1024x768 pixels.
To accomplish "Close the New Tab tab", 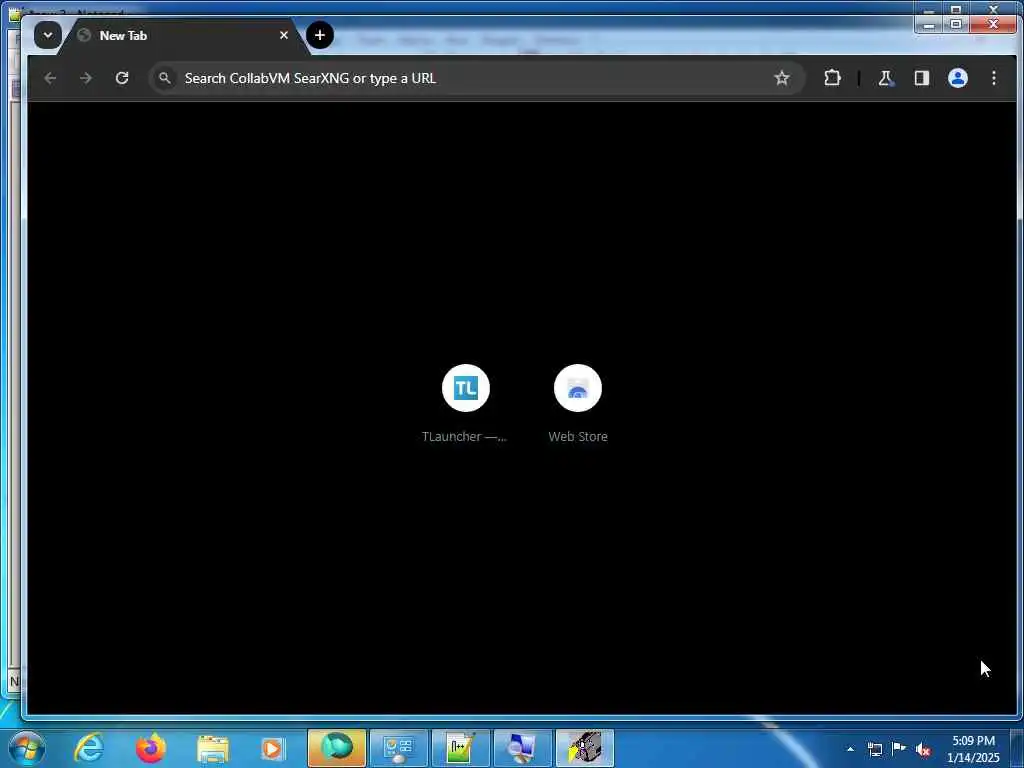I will click(x=283, y=35).
